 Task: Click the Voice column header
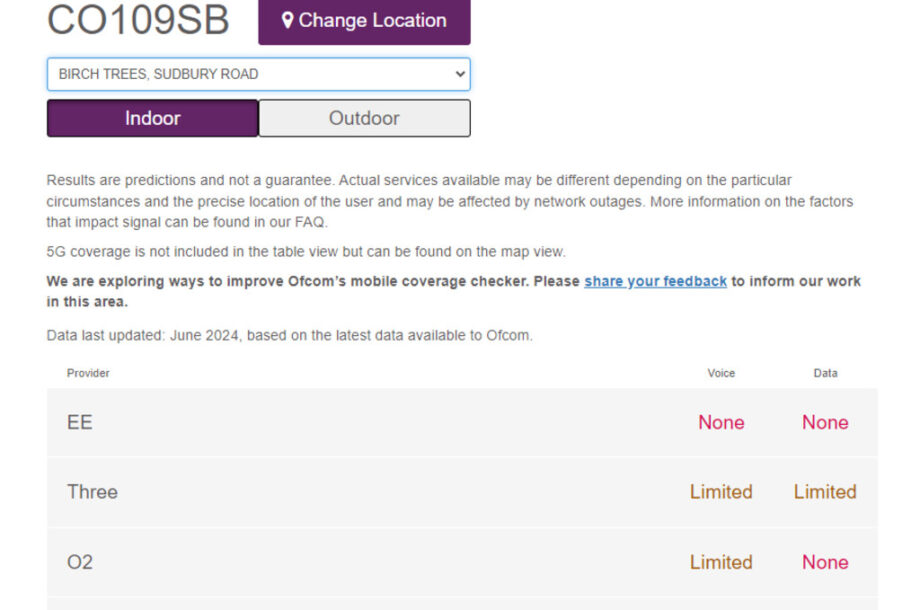coord(721,373)
